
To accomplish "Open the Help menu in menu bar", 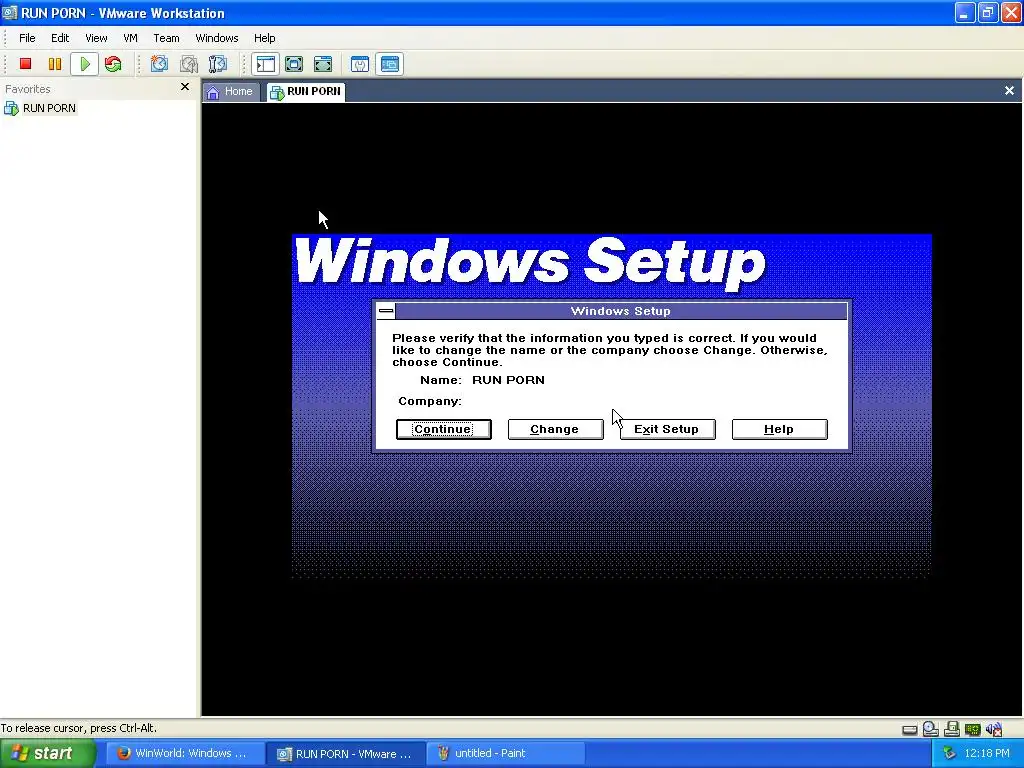I will pos(264,38).
